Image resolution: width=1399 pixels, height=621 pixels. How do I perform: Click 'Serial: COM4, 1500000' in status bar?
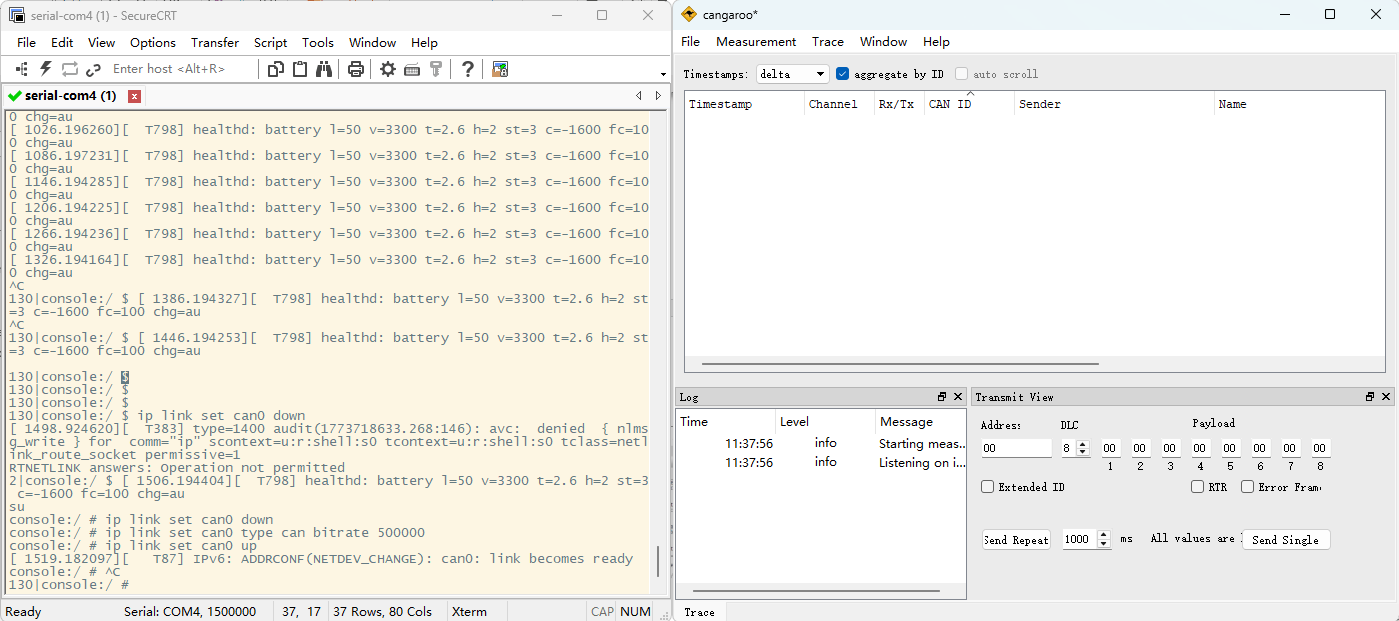[x=190, y=611]
